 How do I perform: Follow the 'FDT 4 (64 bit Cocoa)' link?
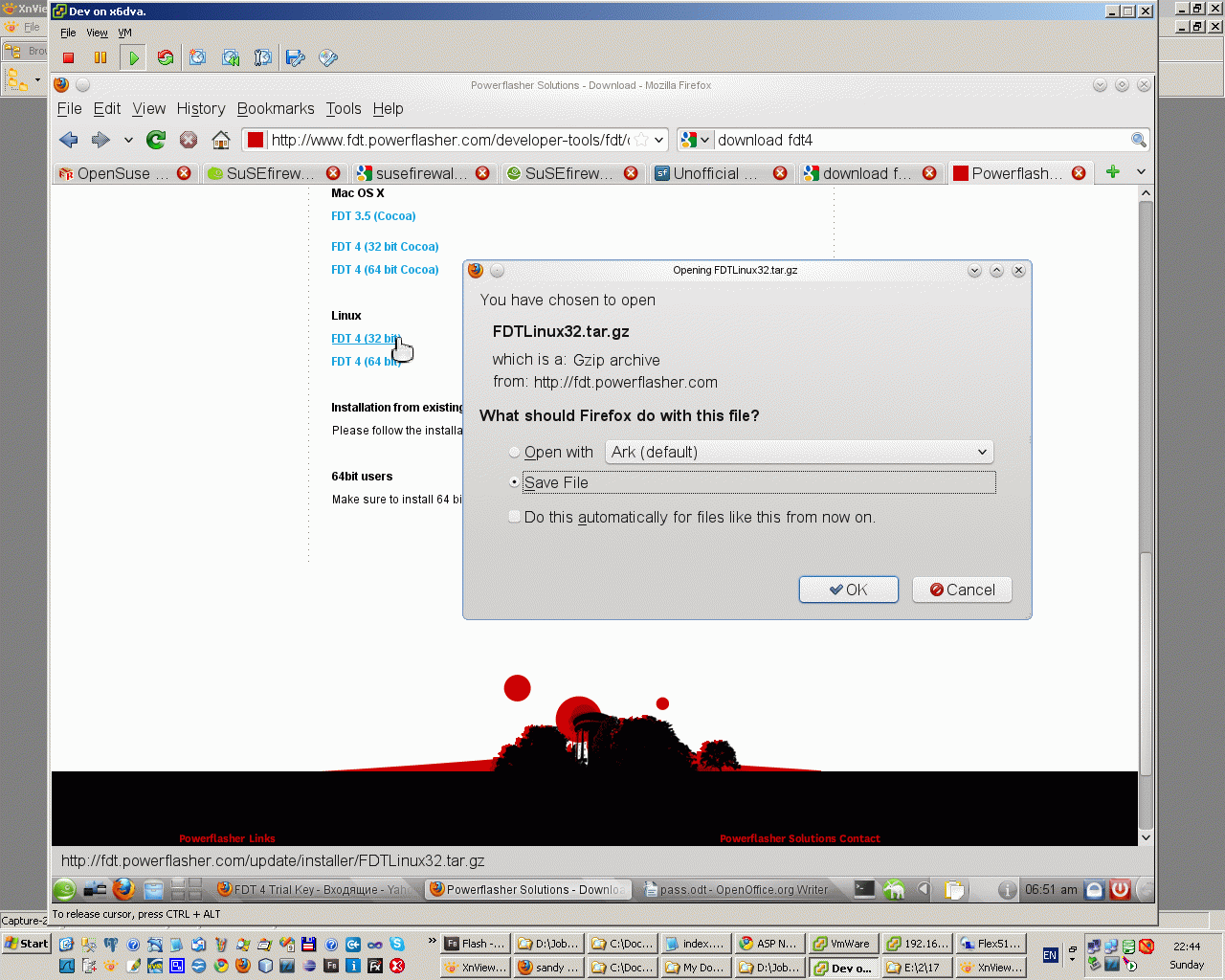[x=385, y=270]
